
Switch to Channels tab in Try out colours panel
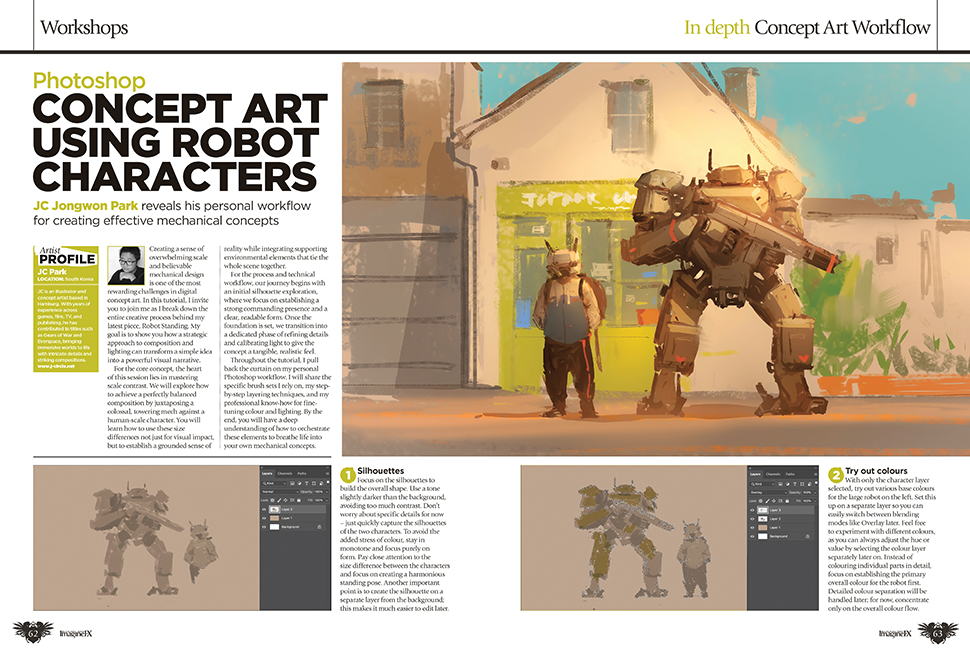click(x=773, y=474)
